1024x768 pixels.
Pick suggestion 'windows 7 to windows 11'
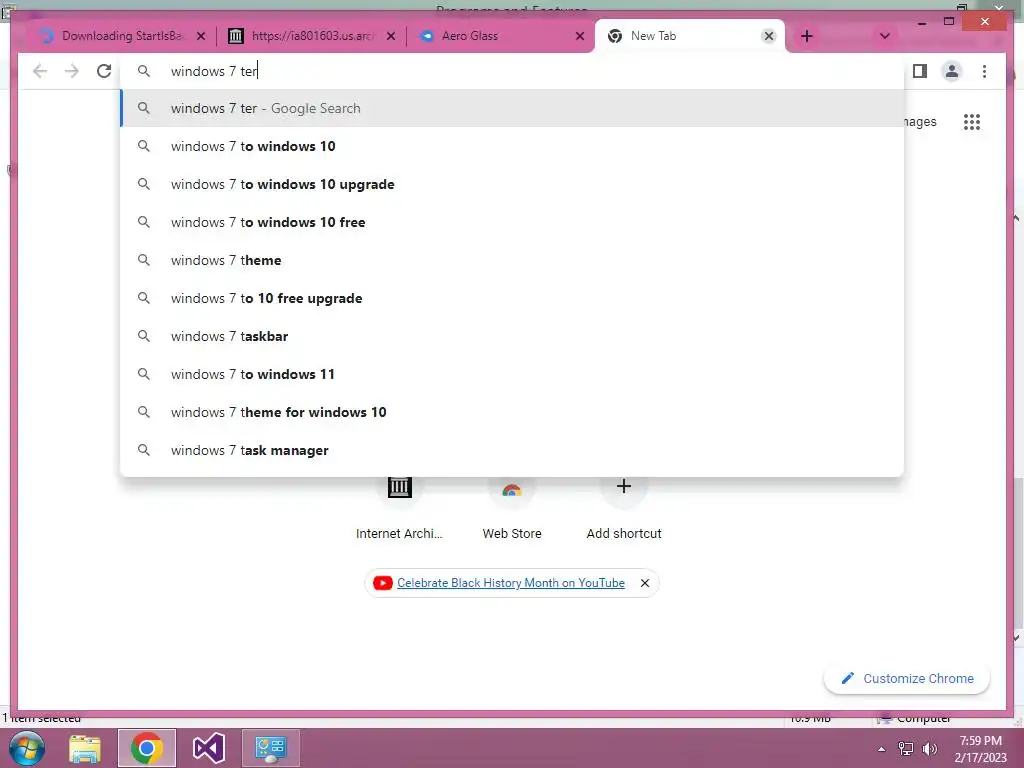click(x=513, y=374)
